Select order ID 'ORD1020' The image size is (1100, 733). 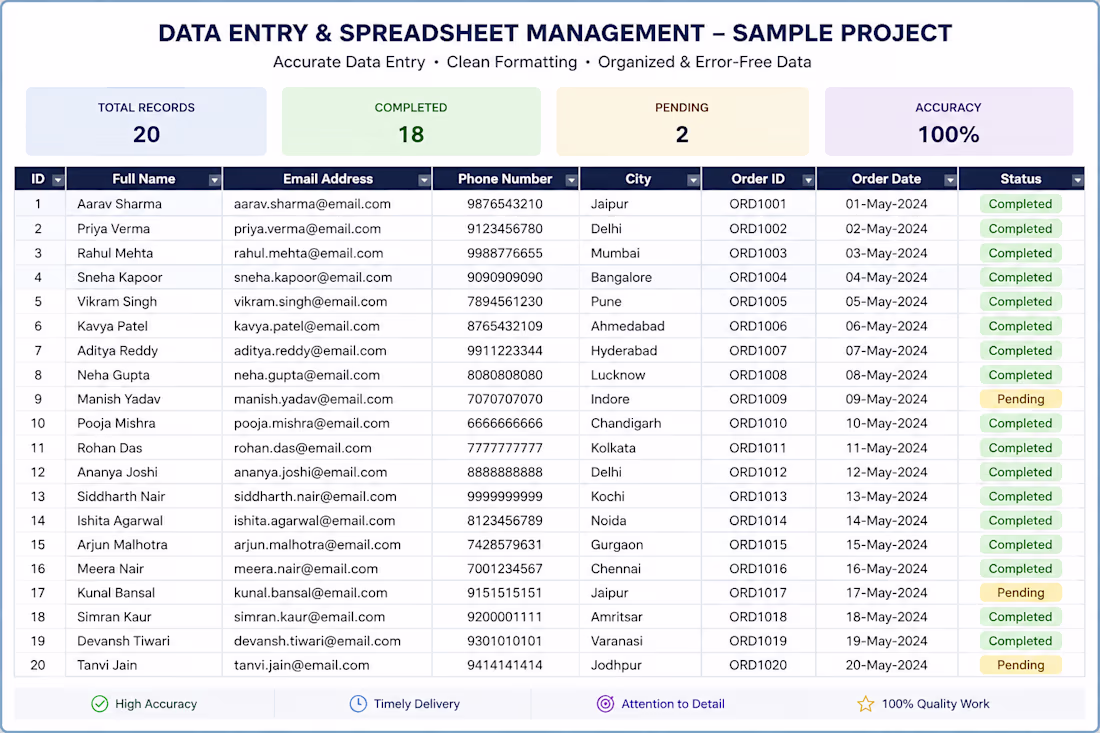coord(758,665)
